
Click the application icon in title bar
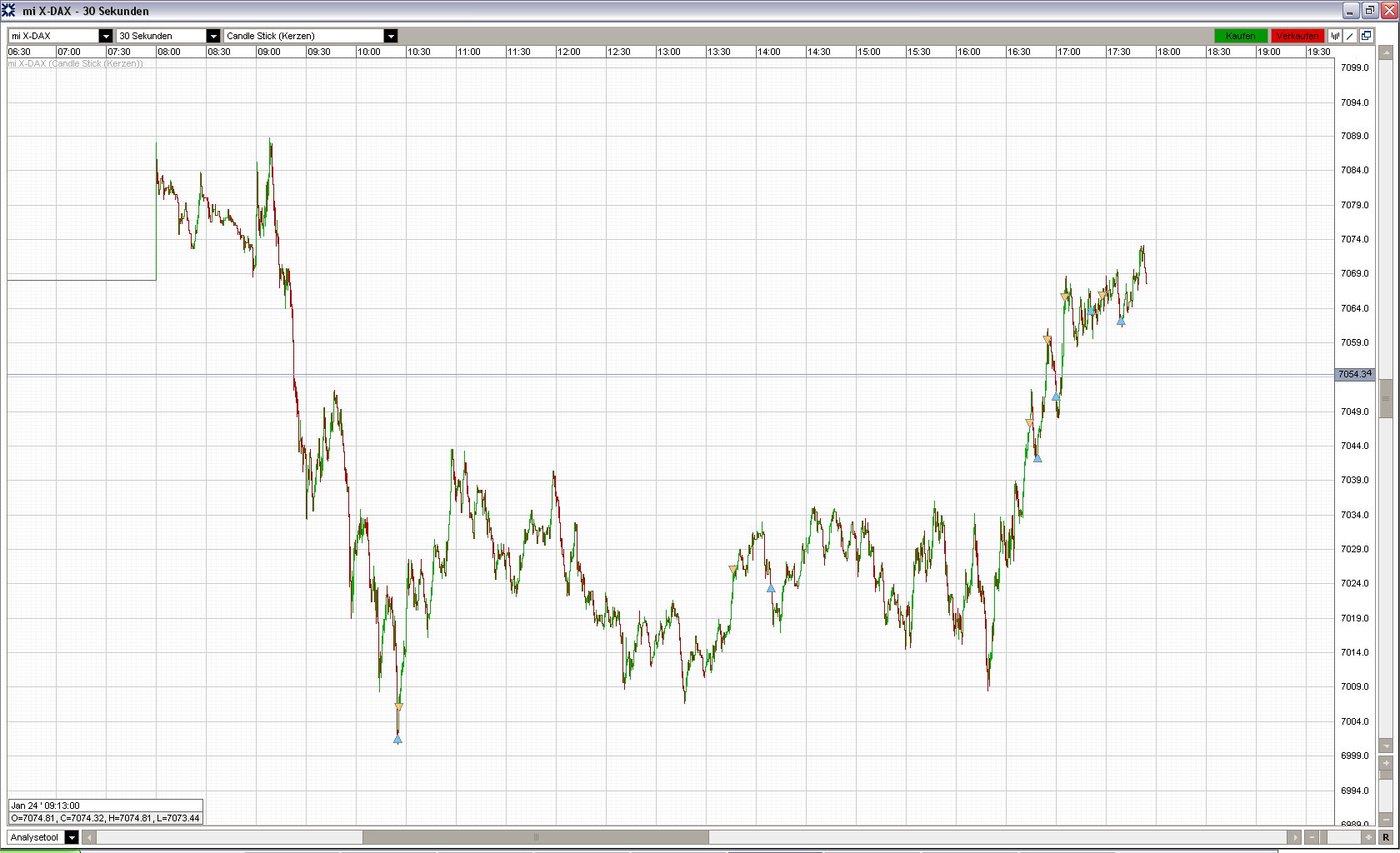tap(9, 11)
